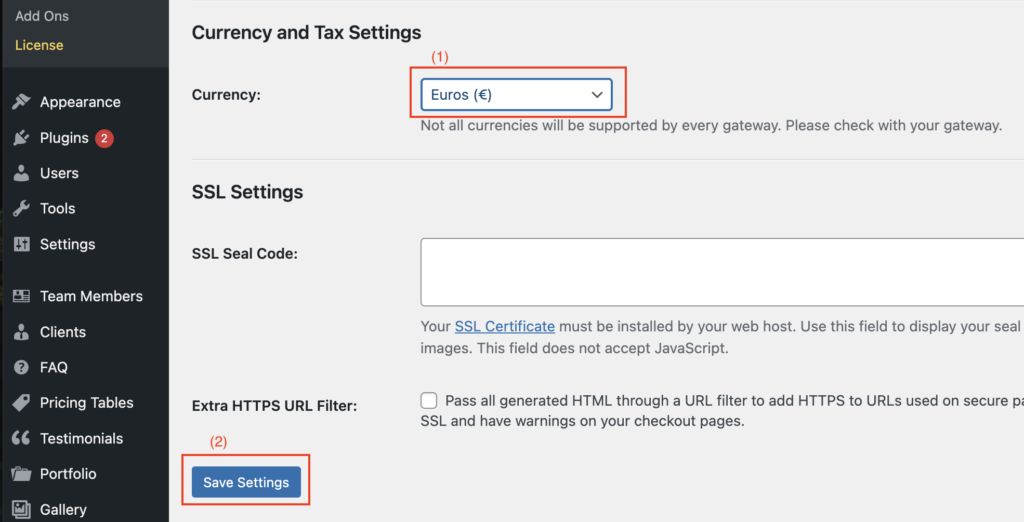This screenshot has width=1024, height=522.
Task: Open the License menu item
Action: (39, 45)
